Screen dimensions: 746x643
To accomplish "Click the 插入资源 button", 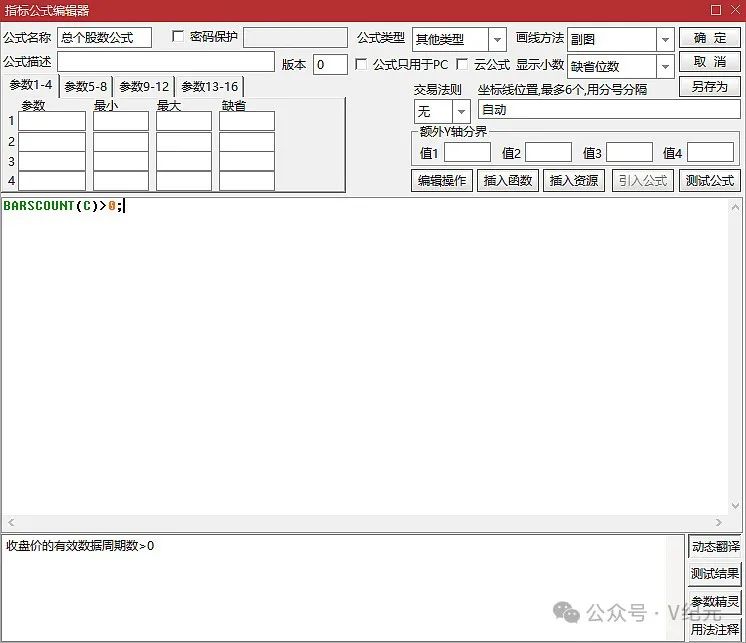I will [574, 181].
